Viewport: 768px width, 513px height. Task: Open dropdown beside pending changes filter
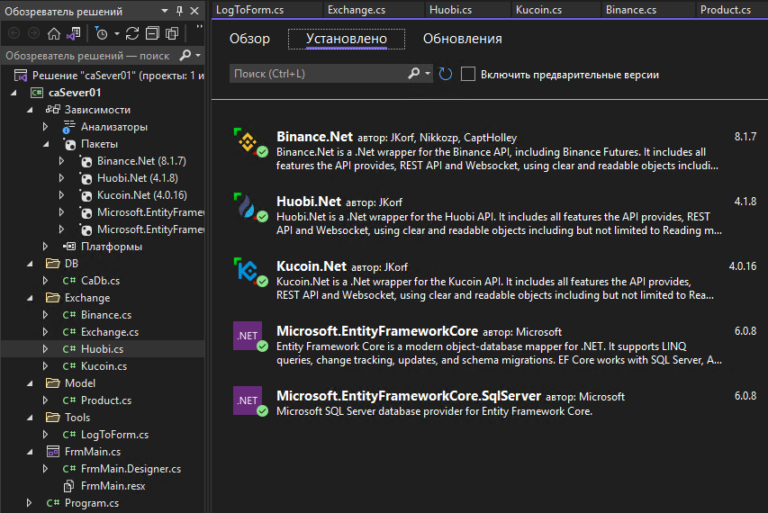pyautogui.click(x=117, y=33)
